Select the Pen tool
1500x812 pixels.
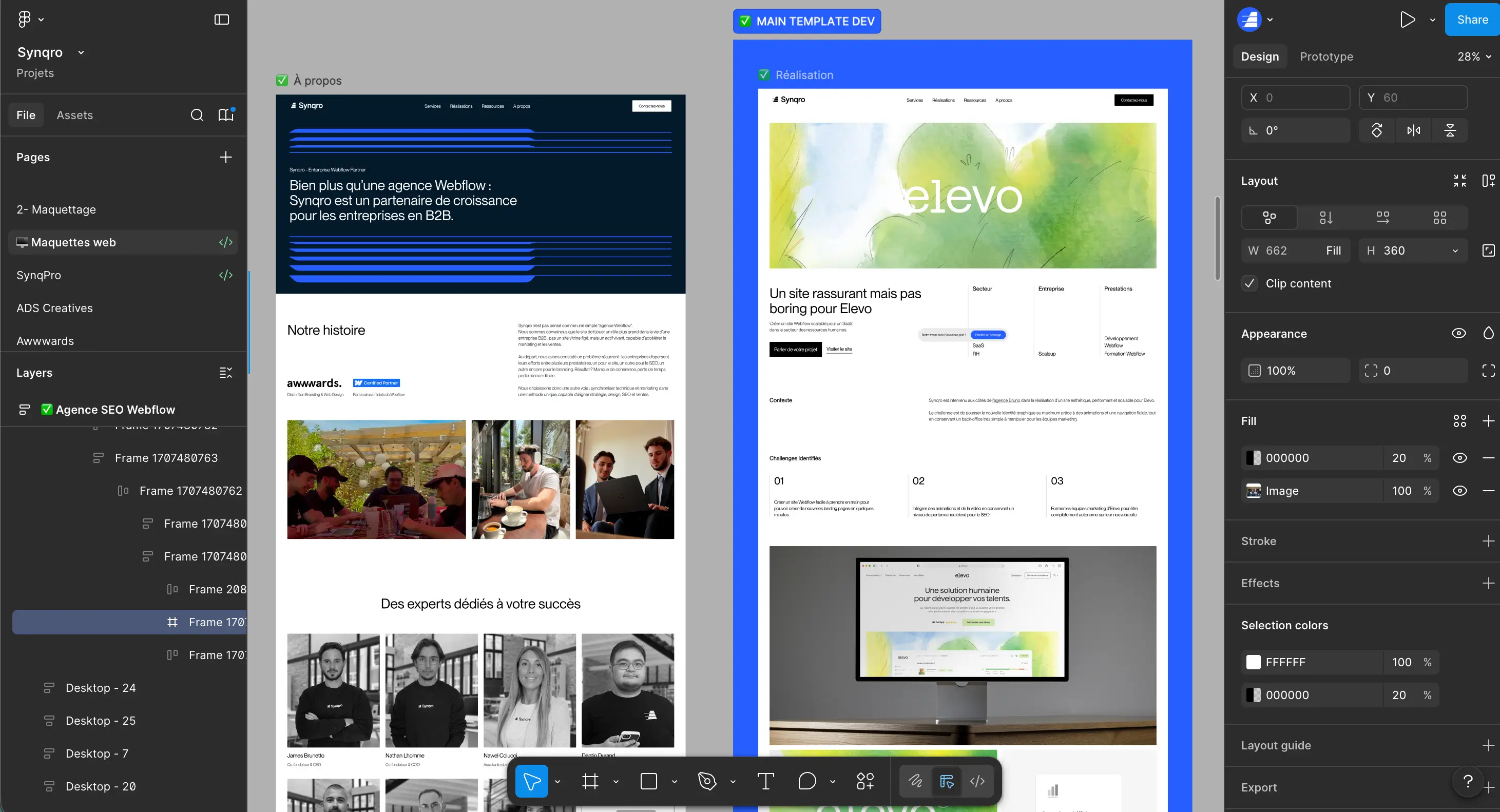(x=706, y=781)
